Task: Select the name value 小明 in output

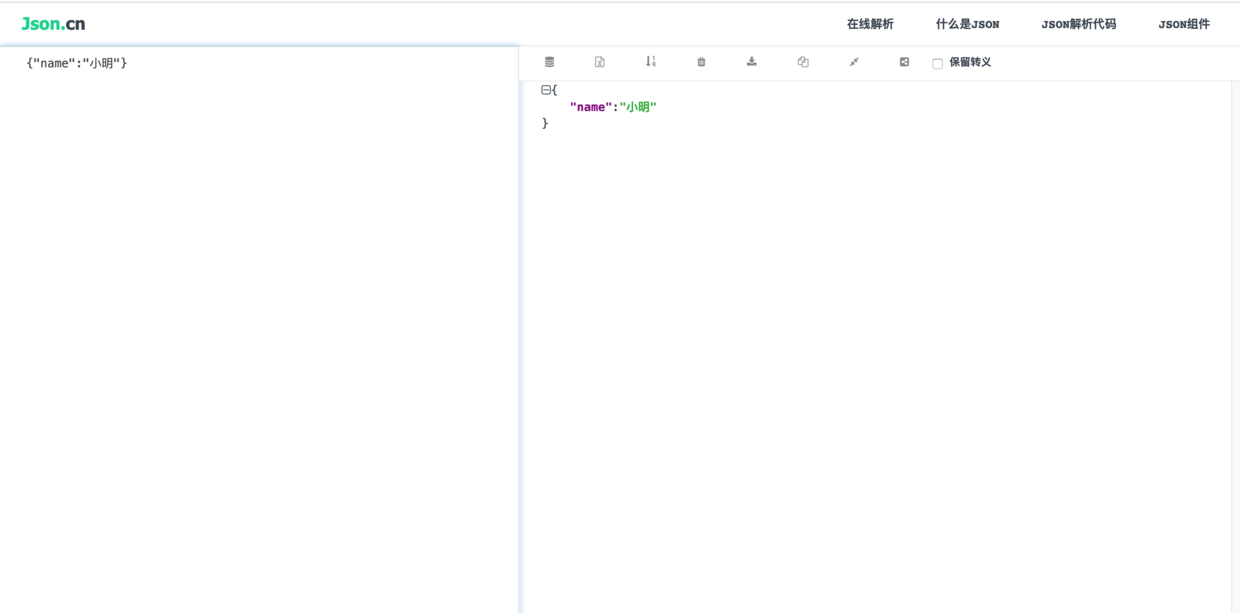Action: tap(637, 105)
